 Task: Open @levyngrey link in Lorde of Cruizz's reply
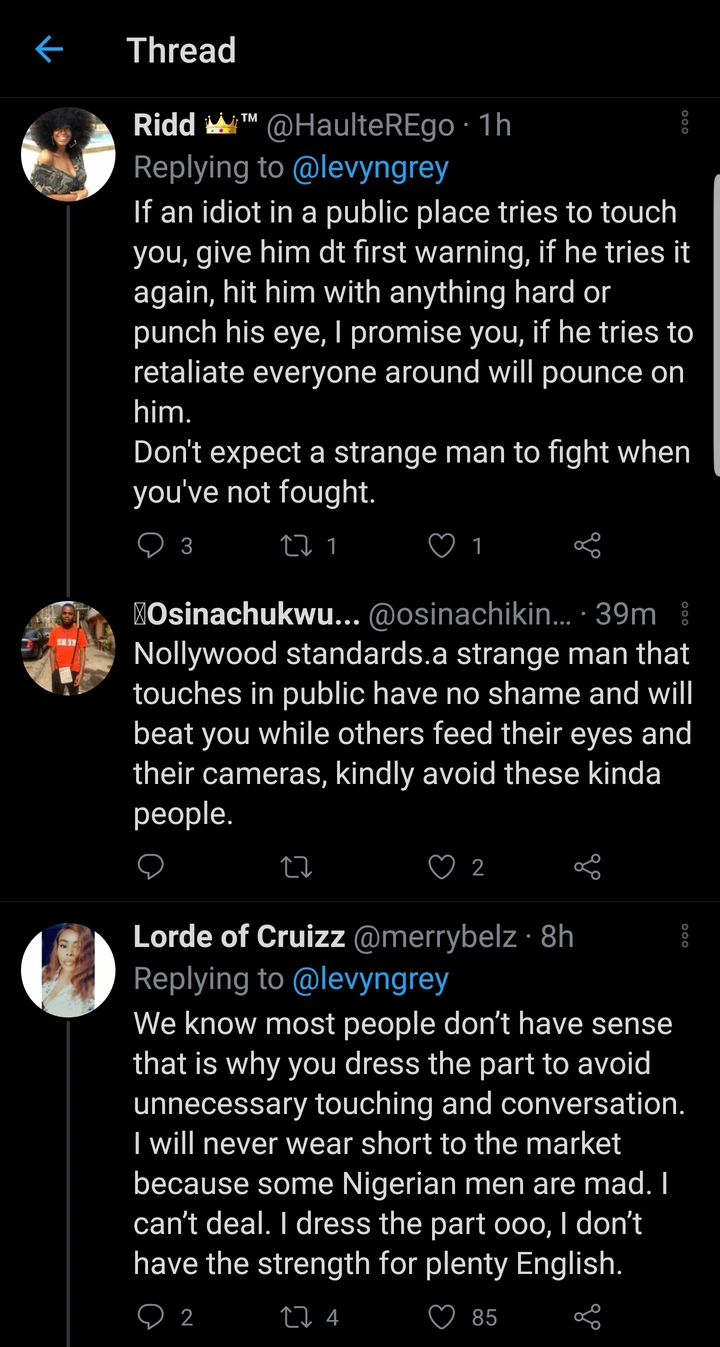pyautogui.click(x=370, y=980)
